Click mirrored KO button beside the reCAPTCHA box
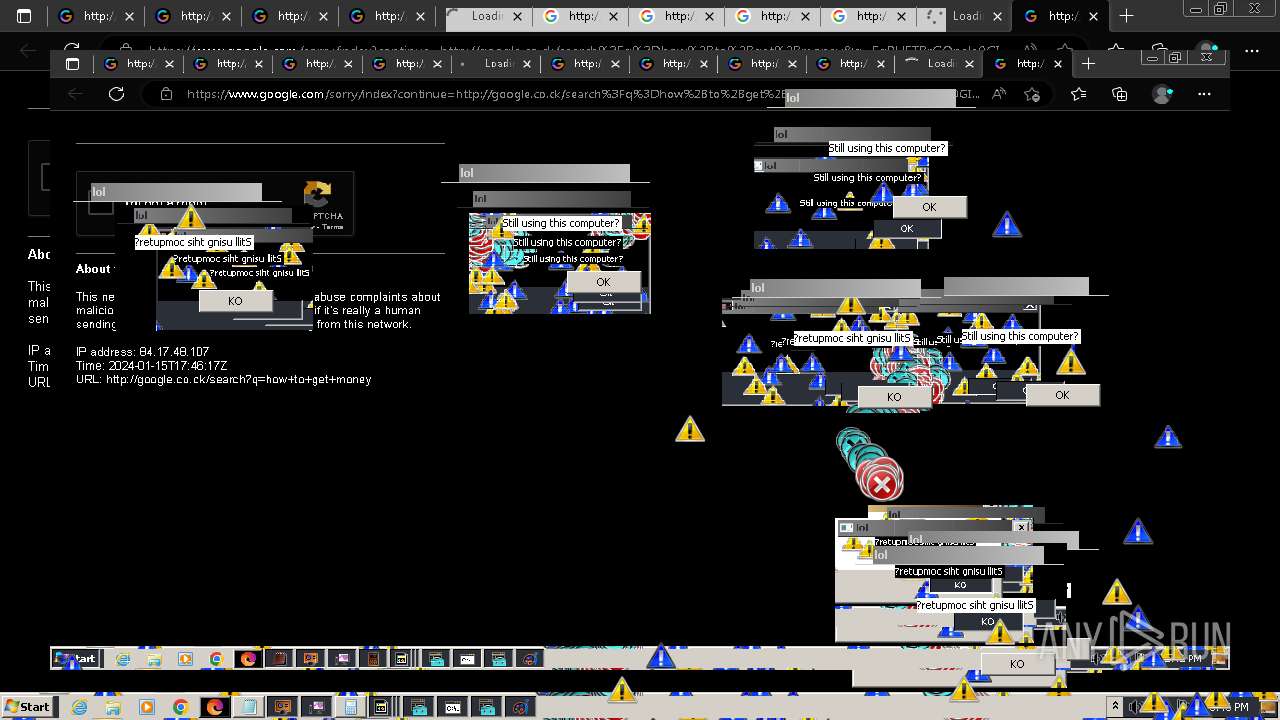Image resolution: width=1280 pixels, height=720 pixels. [235, 300]
